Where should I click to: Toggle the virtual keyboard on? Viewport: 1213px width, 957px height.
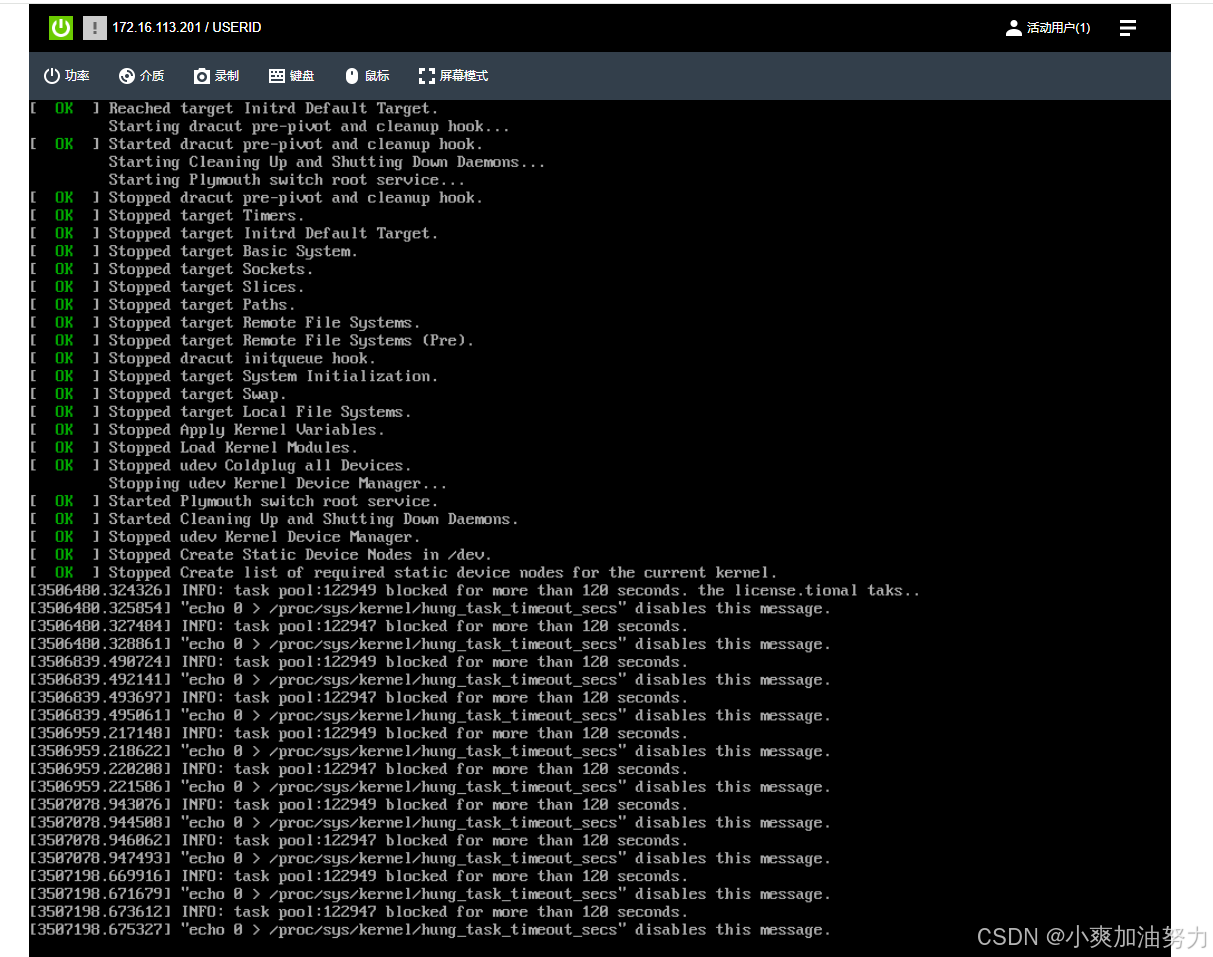[290, 75]
